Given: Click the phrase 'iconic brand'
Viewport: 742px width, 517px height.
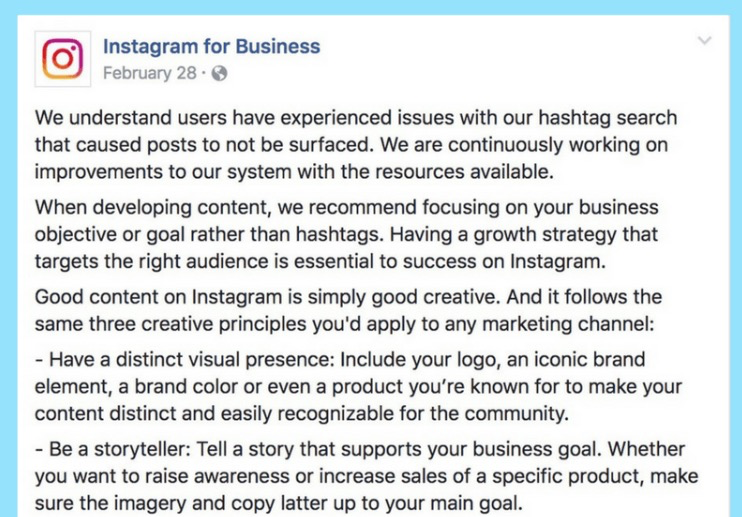Looking at the screenshot, I should click(590, 359).
